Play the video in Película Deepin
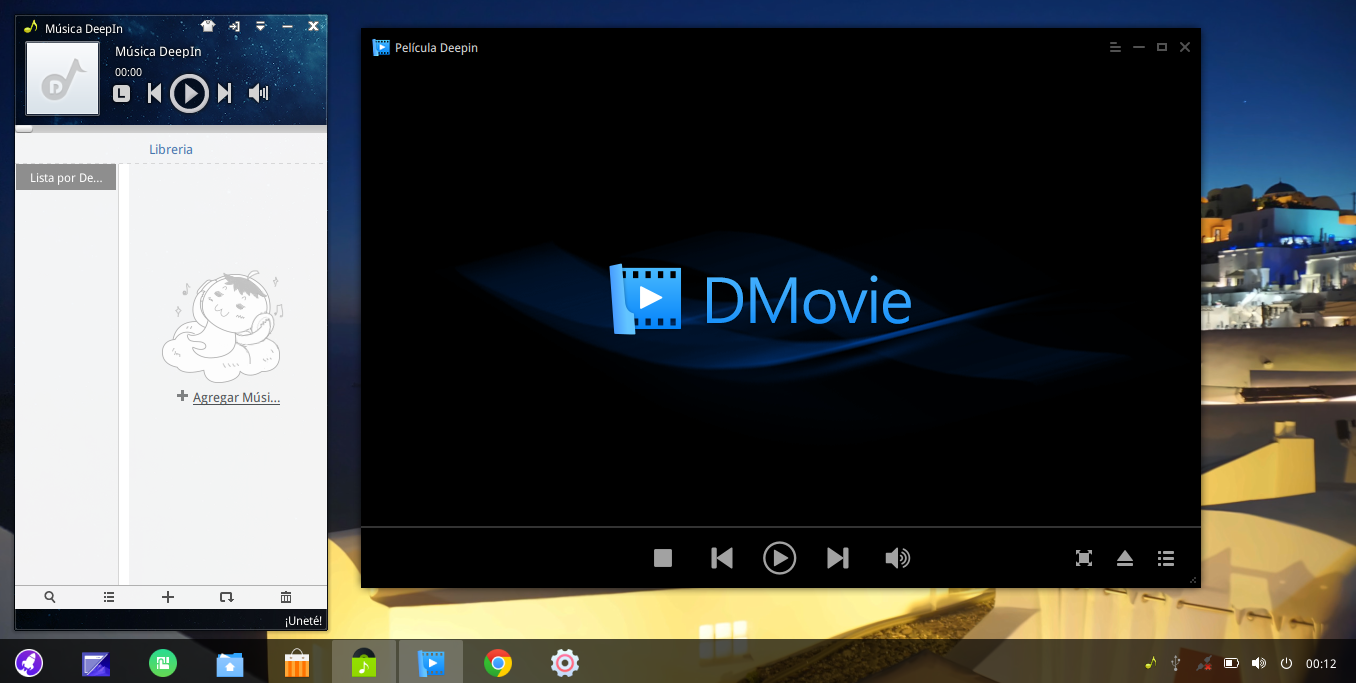 (x=780, y=558)
